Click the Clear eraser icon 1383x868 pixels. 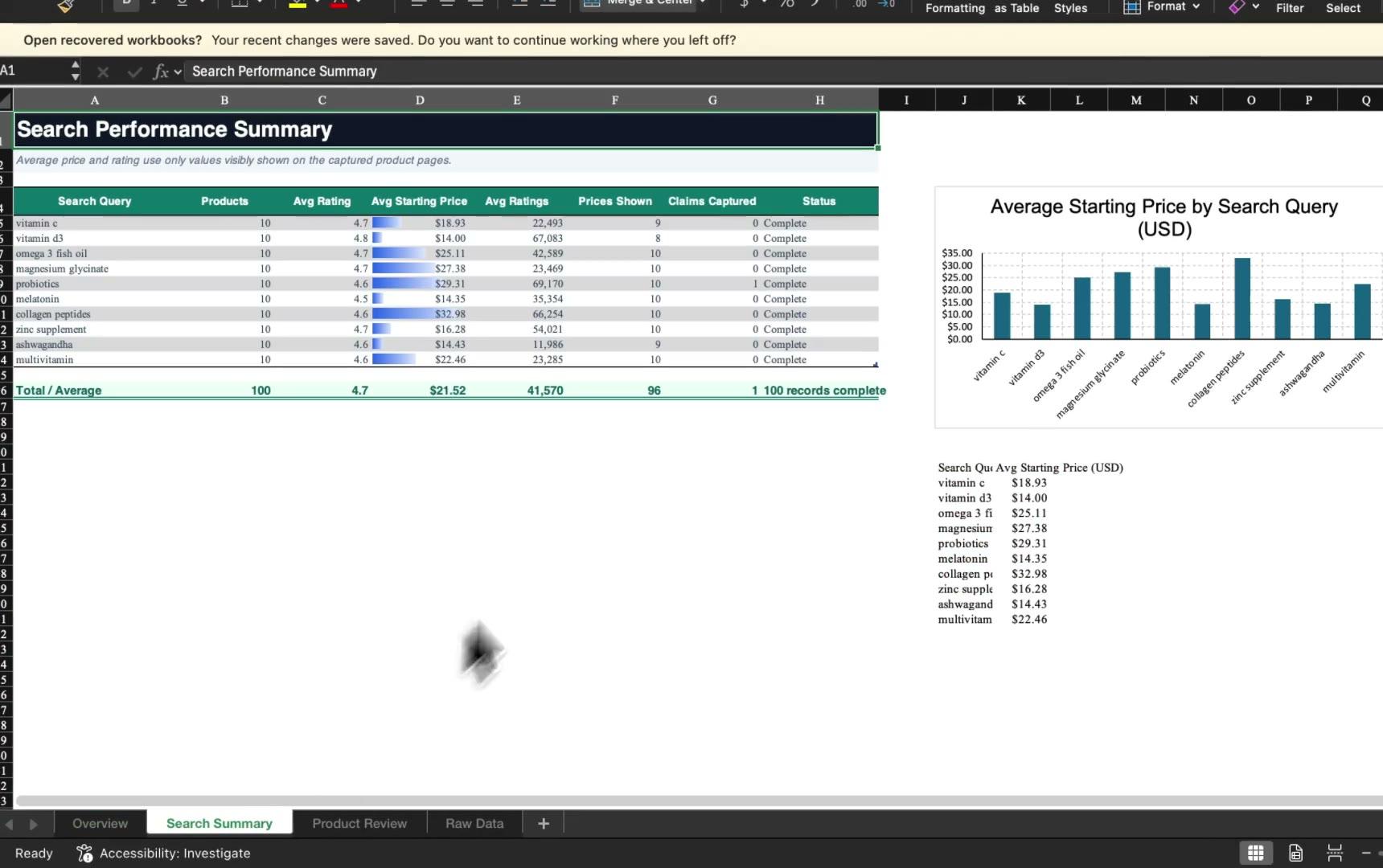point(1237,7)
